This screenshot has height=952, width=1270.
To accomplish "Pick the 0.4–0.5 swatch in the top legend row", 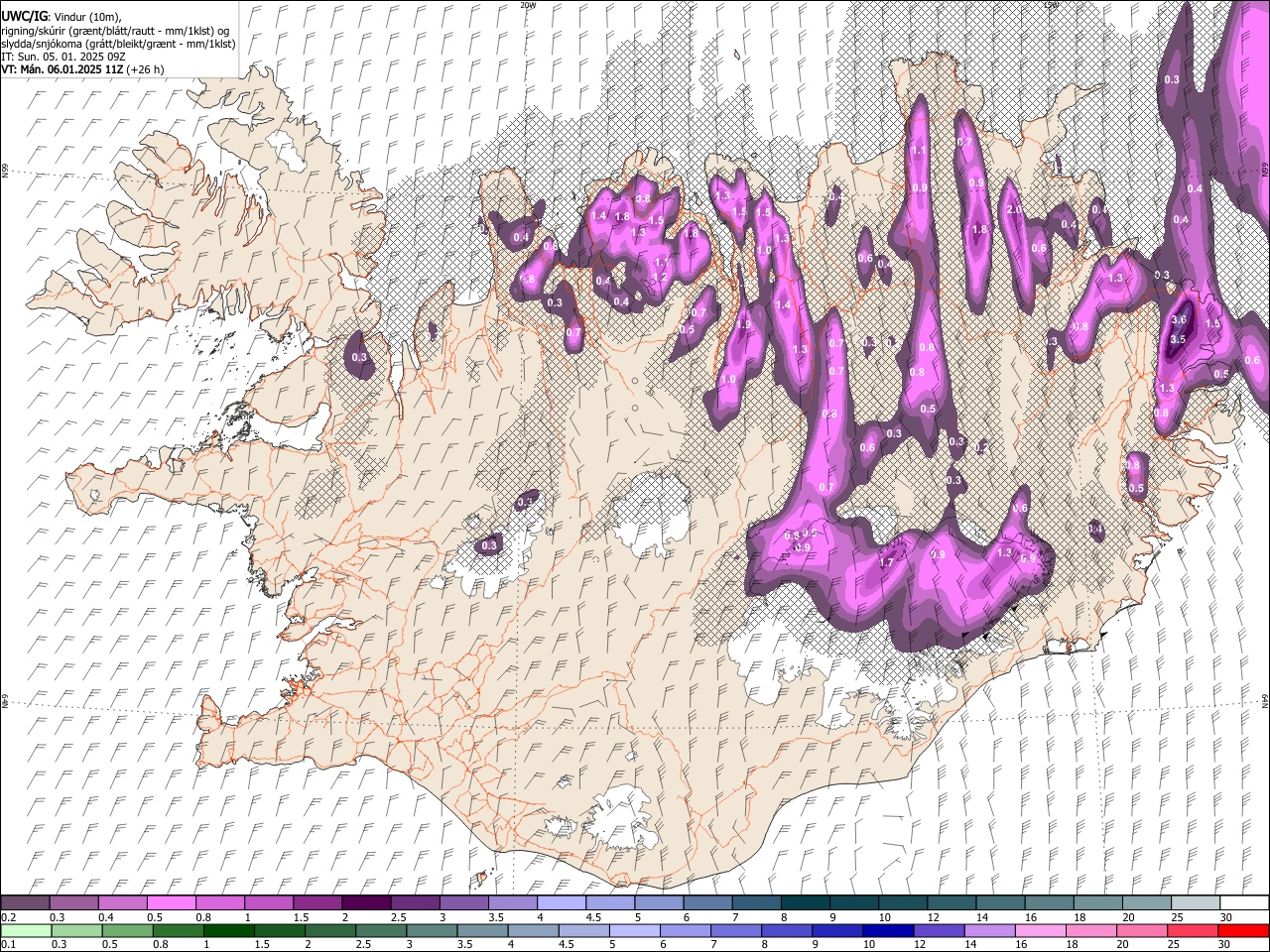I will [122, 903].
